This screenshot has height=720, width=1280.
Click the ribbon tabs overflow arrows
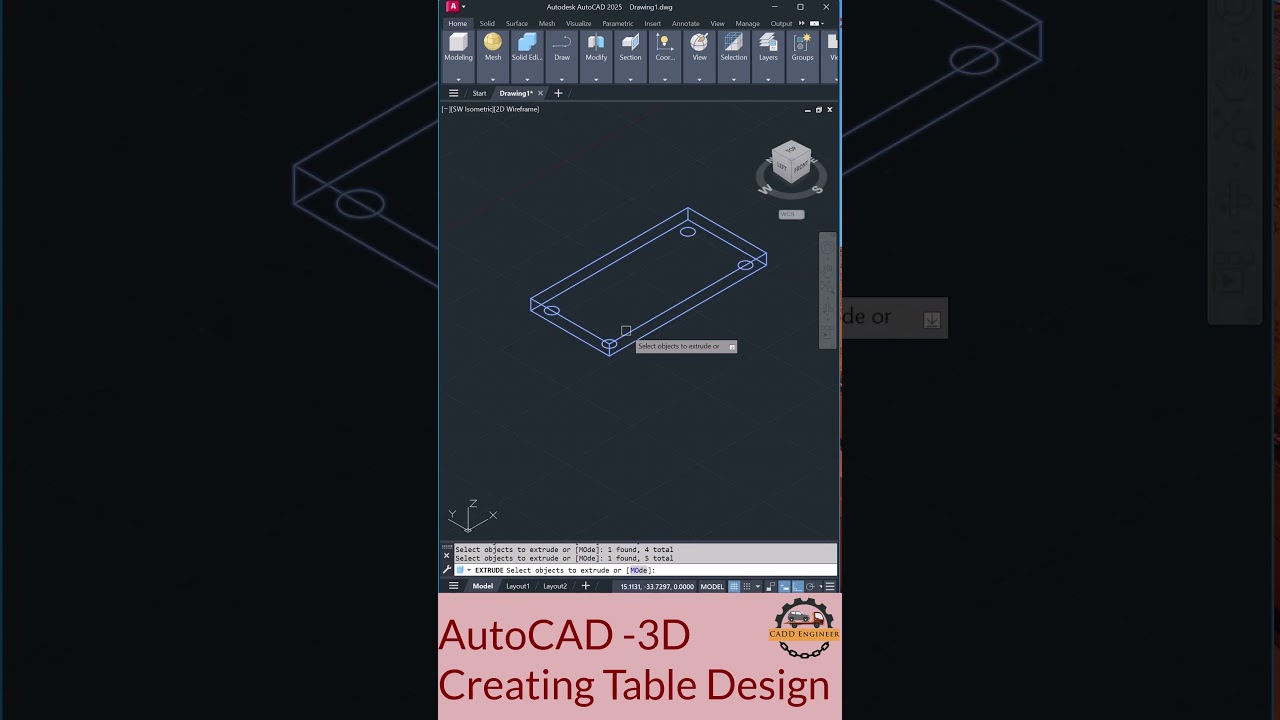(x=801, y=23)
